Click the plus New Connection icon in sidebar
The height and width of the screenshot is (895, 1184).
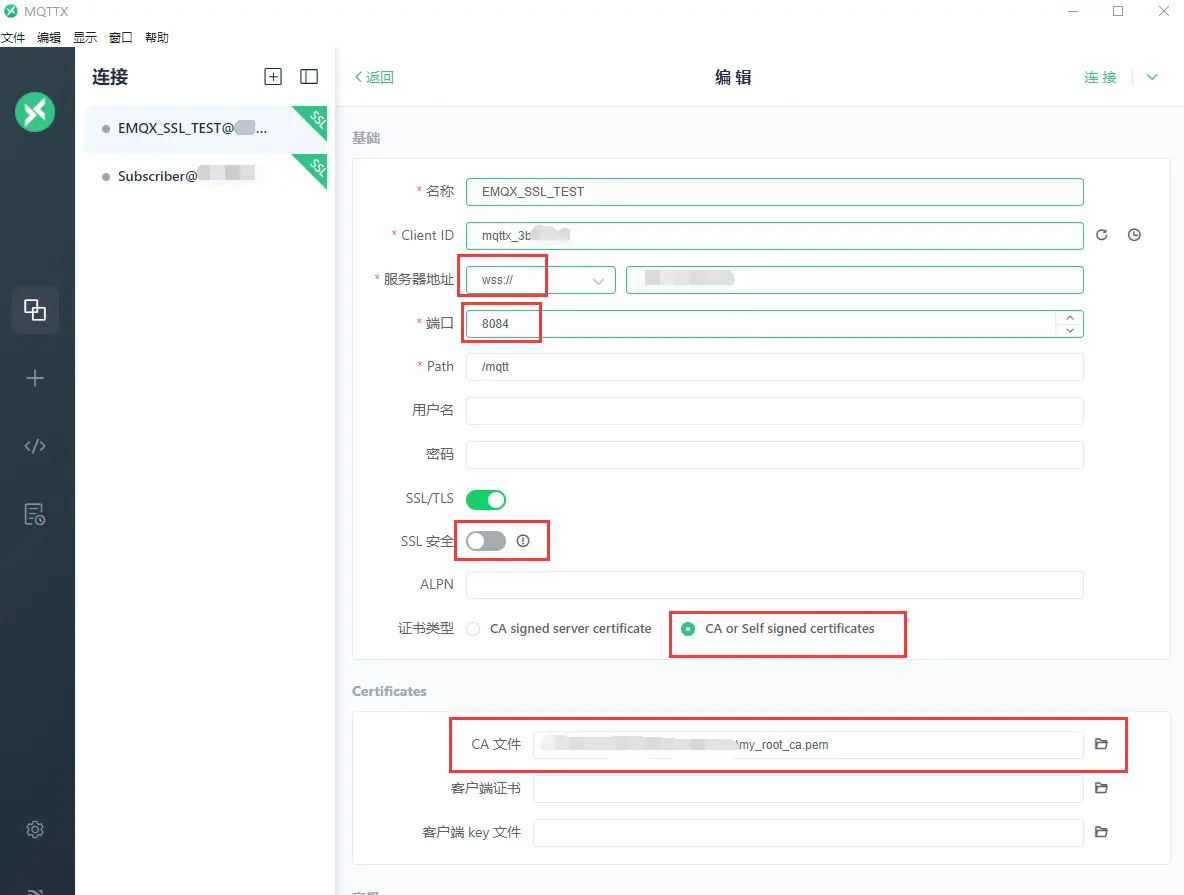[35, 378]
